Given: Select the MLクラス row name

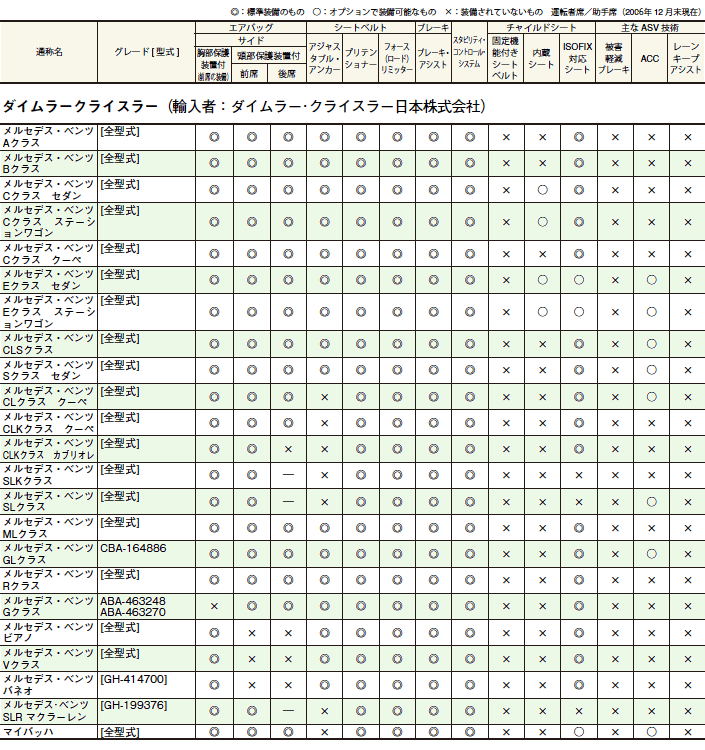Looking at the screenshot, I should 48,528.
